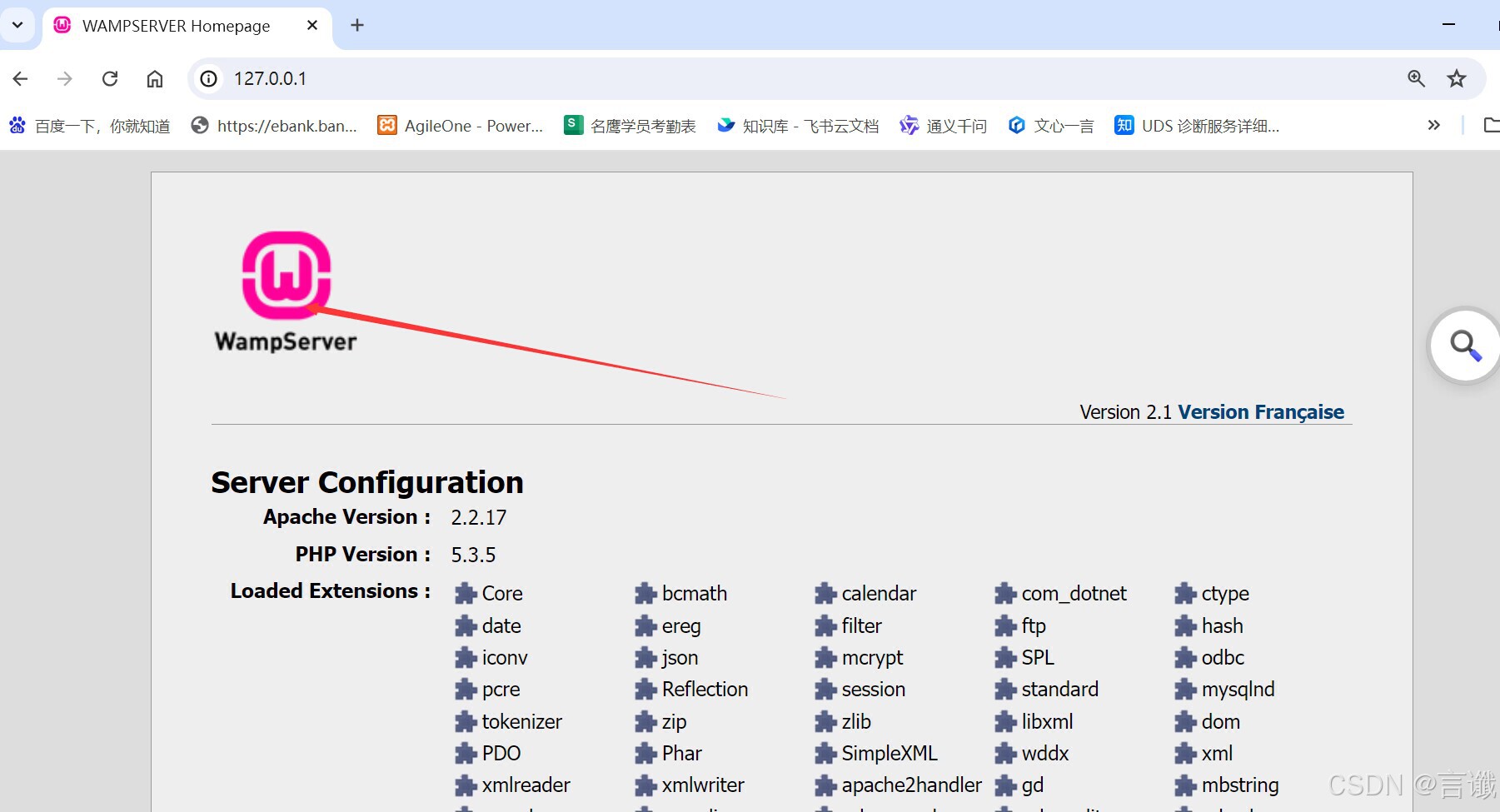Click the ftp extension puzzle icon

tap(1005, 625)
